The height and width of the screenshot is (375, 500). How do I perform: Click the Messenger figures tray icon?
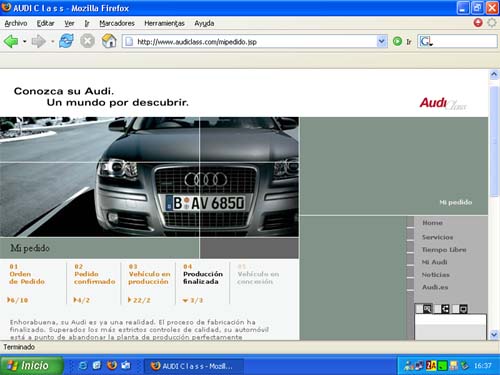pos(408,366)
